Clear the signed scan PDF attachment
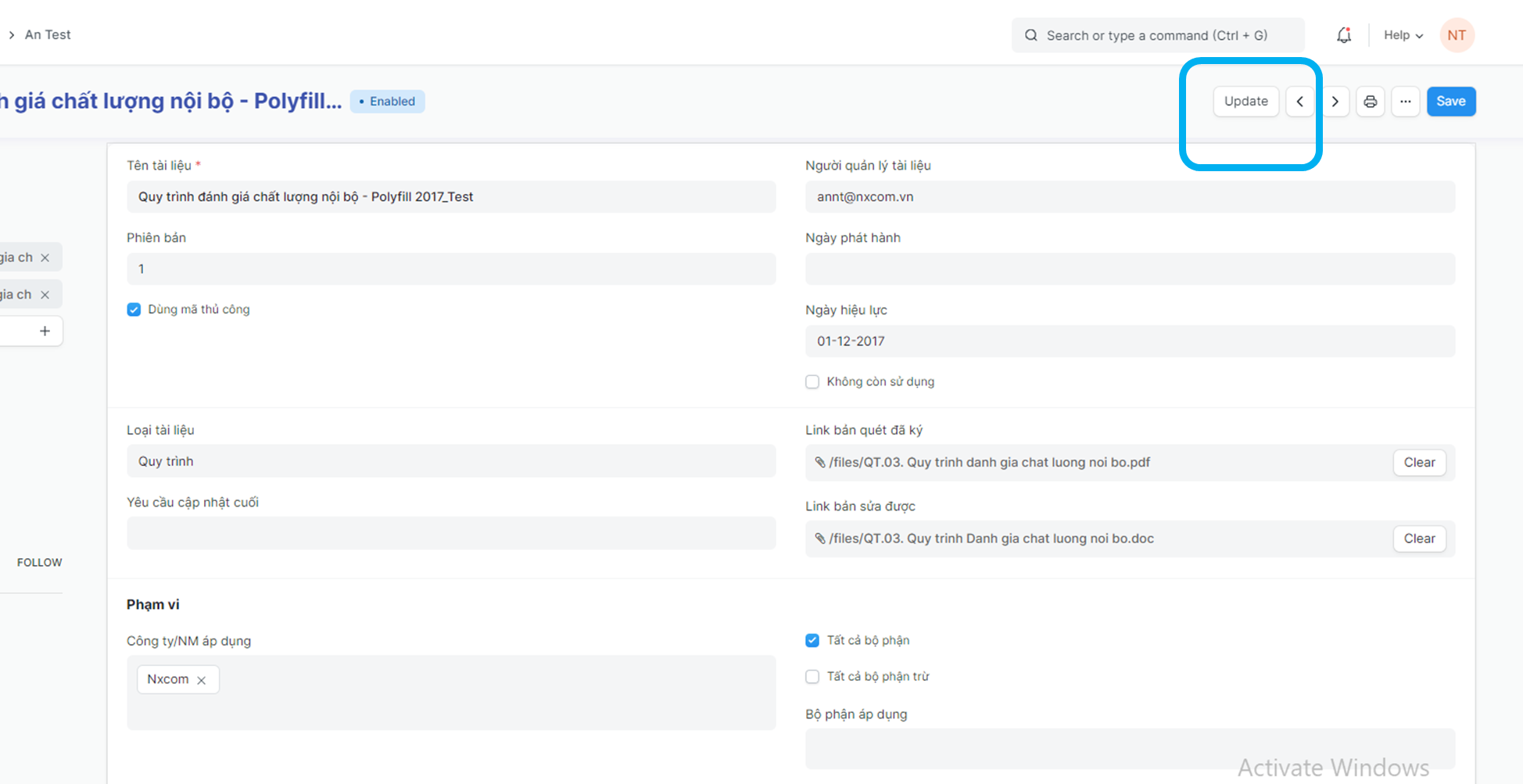The height and width of the screenshot is (784, 1523). pos(1418,463)
